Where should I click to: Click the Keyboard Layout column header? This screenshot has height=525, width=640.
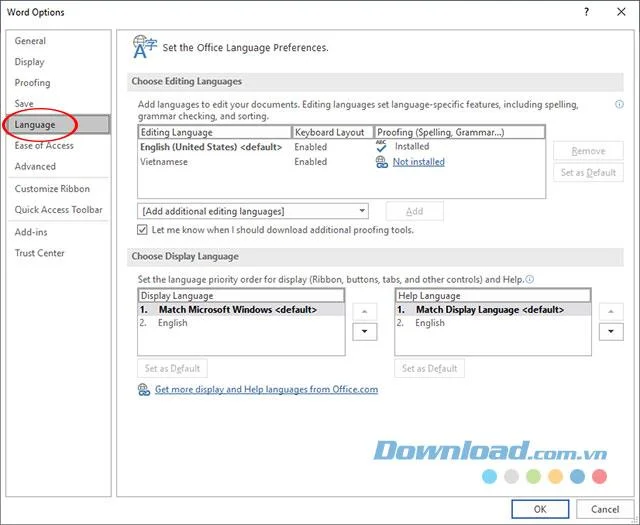pos(333,132)
